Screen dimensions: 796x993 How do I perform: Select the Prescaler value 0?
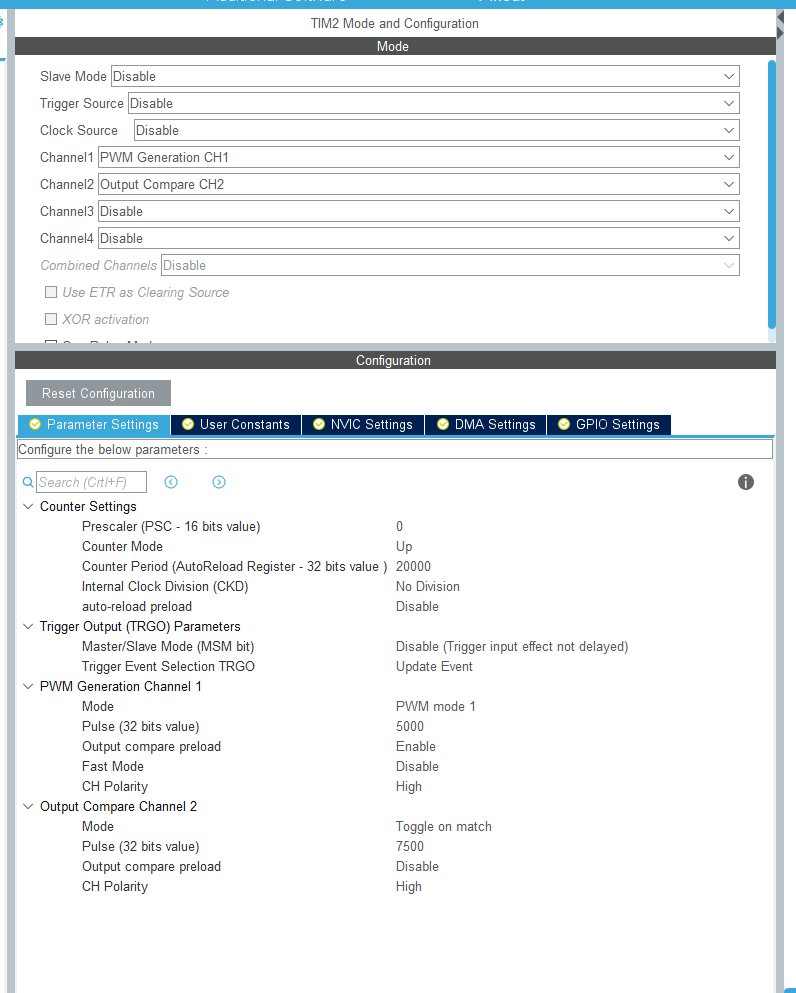400,526
